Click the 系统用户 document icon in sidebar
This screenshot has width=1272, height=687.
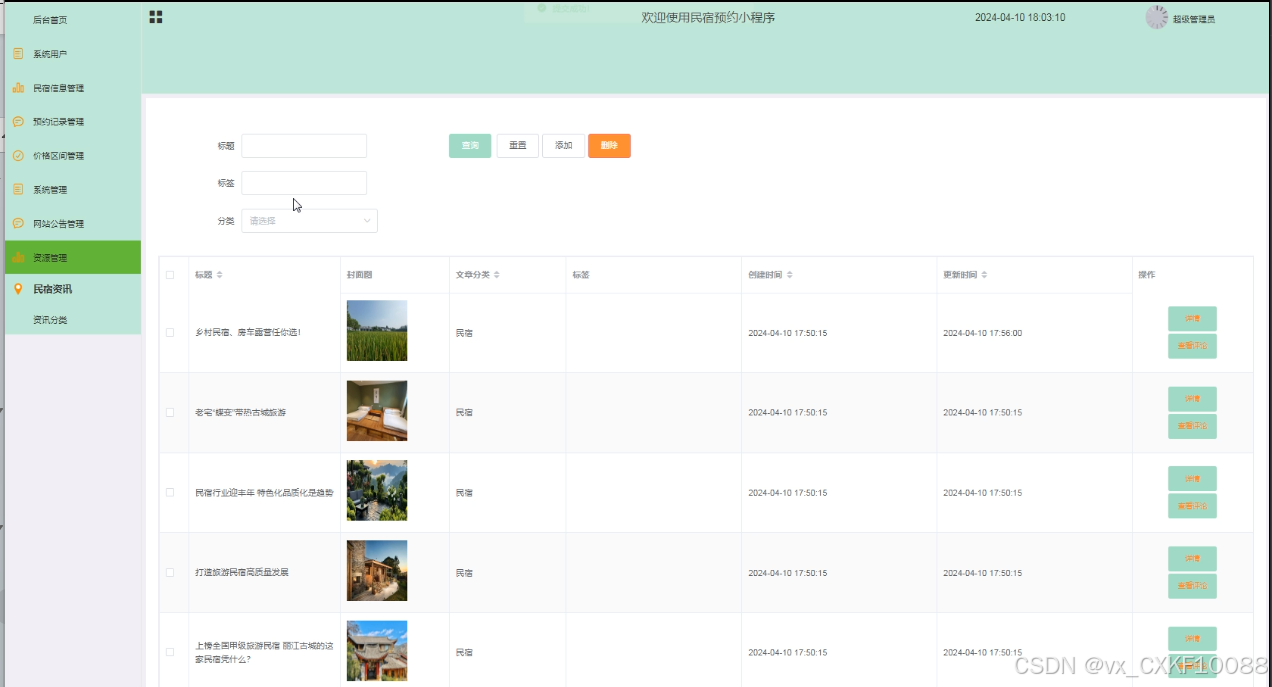point(18,54)
